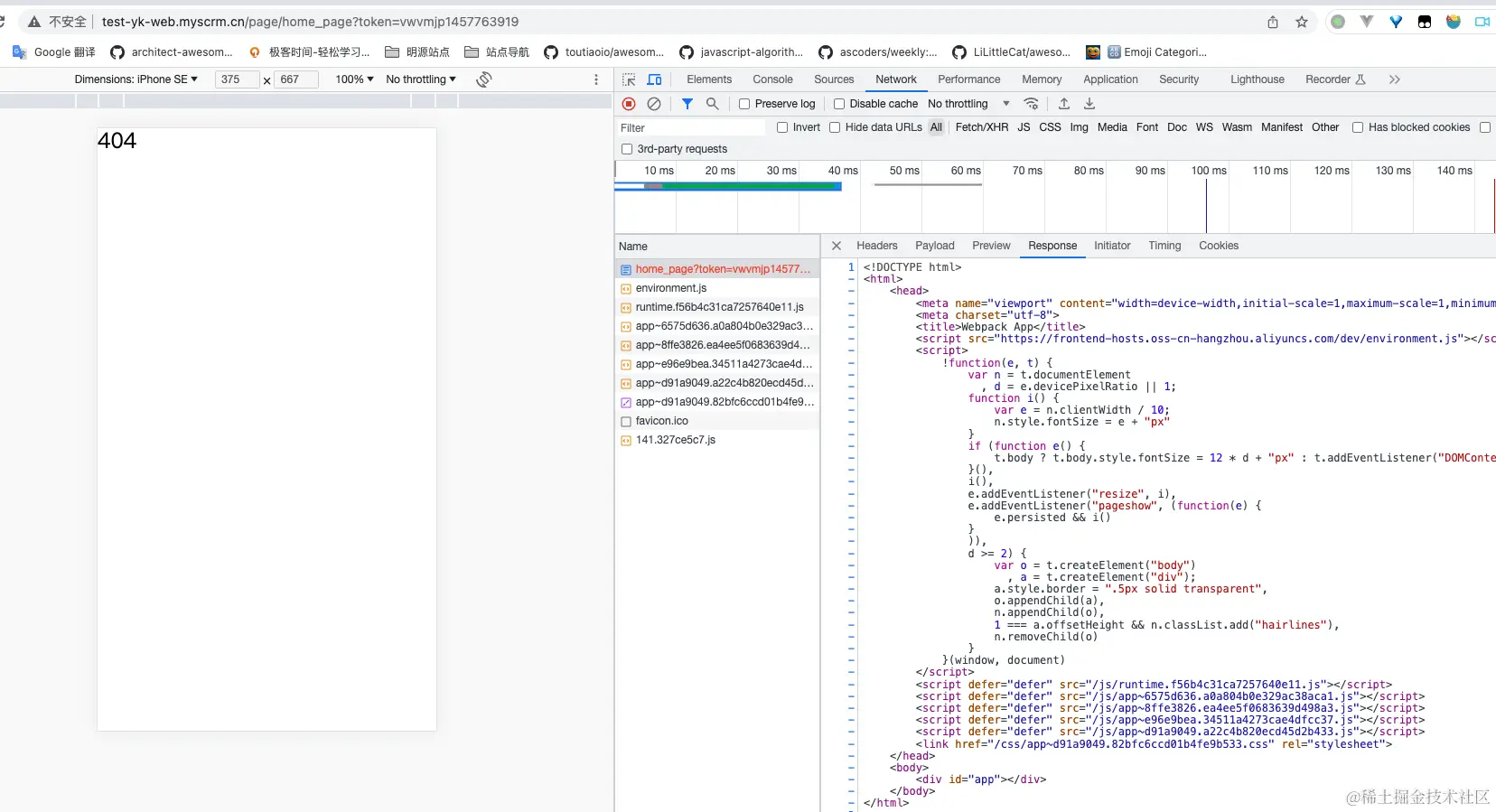Open Google 翻译 bookmark

[54, 52]
